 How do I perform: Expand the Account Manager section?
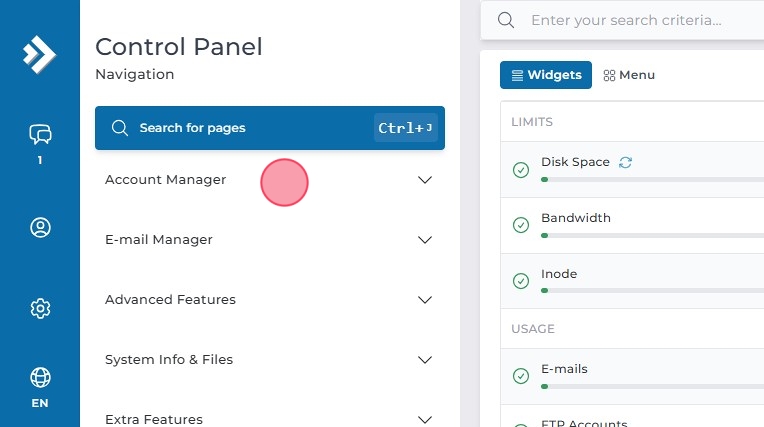(x=425, y=180)
